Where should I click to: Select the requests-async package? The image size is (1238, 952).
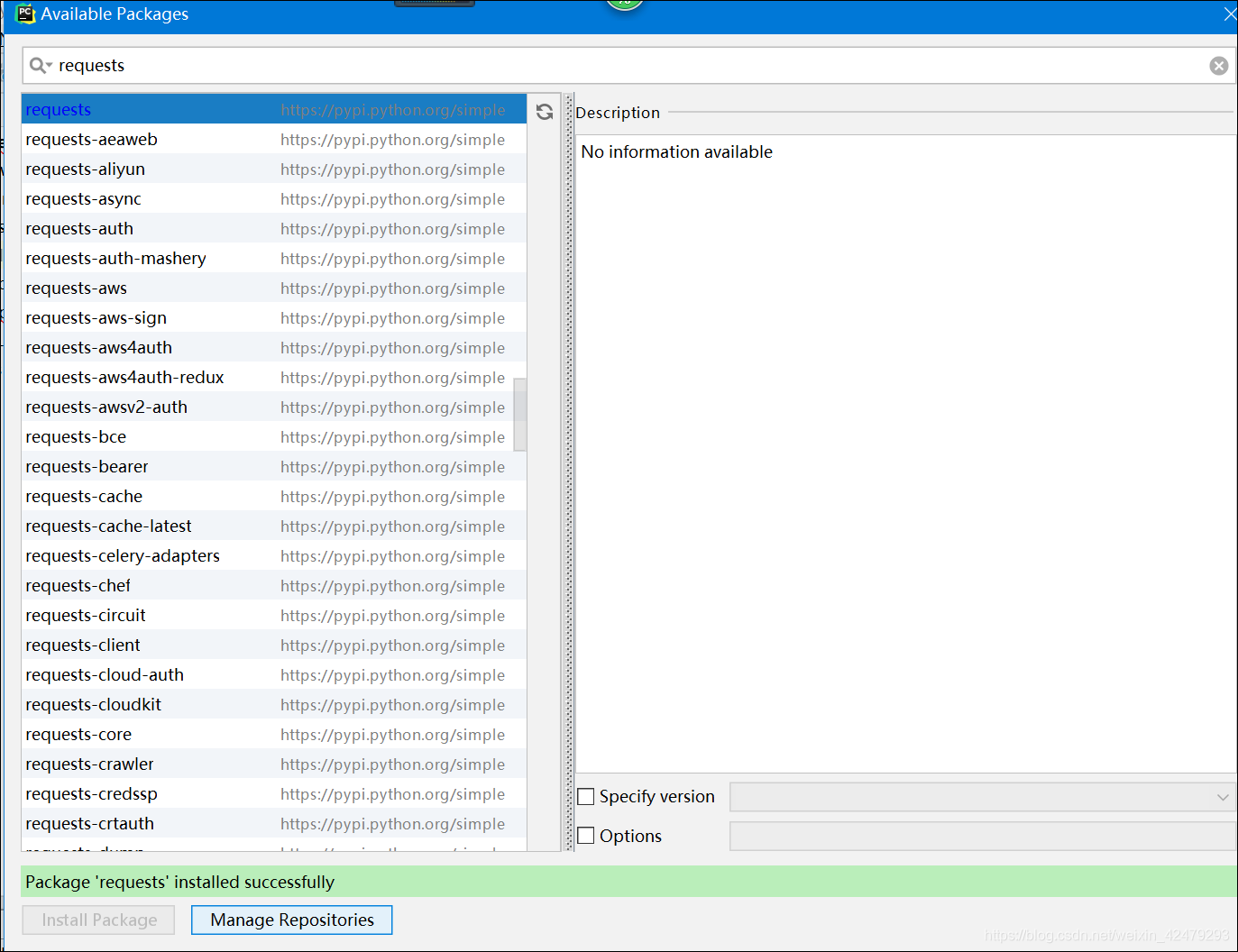(x=274, y=199)
